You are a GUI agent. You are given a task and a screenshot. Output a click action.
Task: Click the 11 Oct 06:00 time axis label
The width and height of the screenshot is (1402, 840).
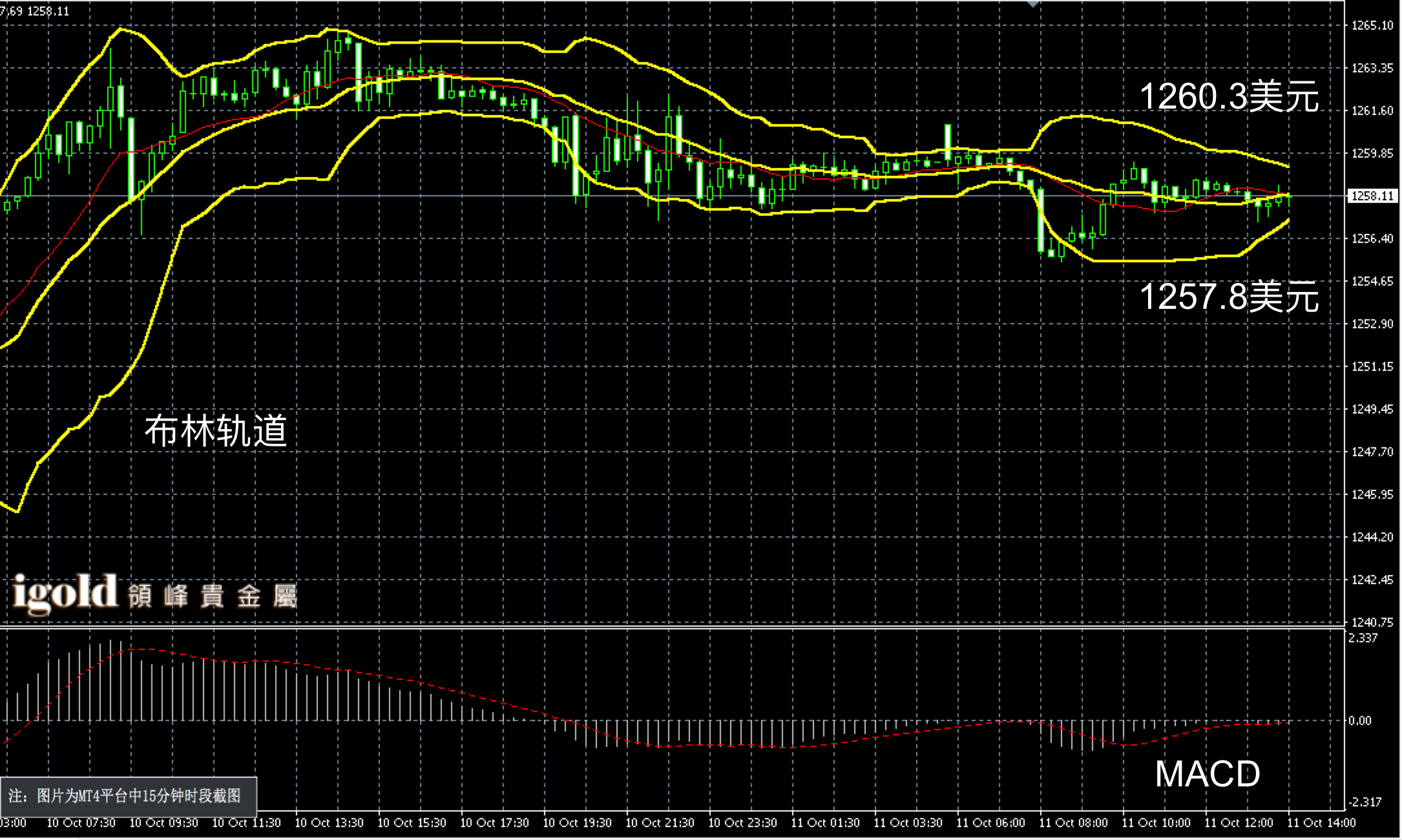[990, 823]
